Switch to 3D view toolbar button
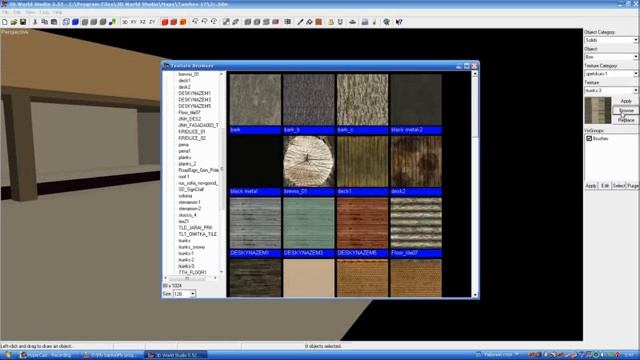640x360 pixels. (x=125, y=22)
